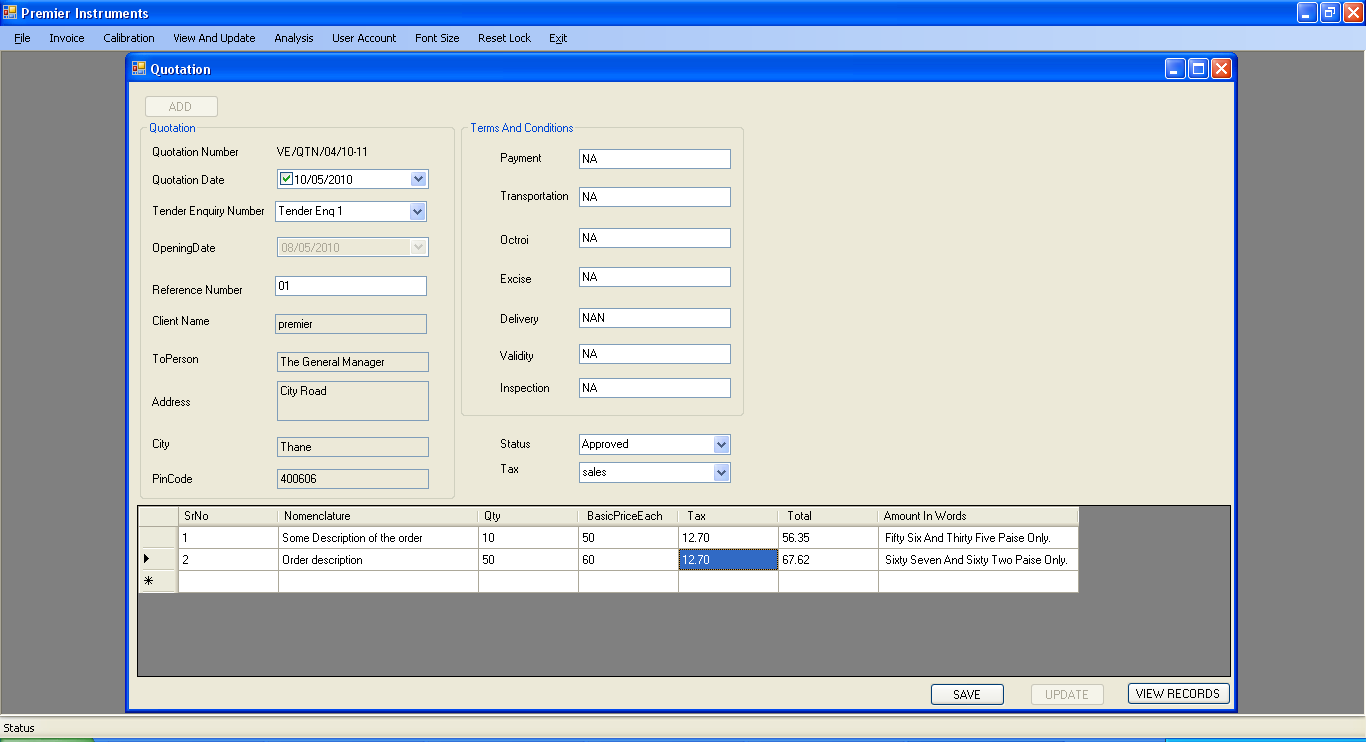Click the ToPerson field showing The General Manager
The image size is (1366, 742).
352,362
